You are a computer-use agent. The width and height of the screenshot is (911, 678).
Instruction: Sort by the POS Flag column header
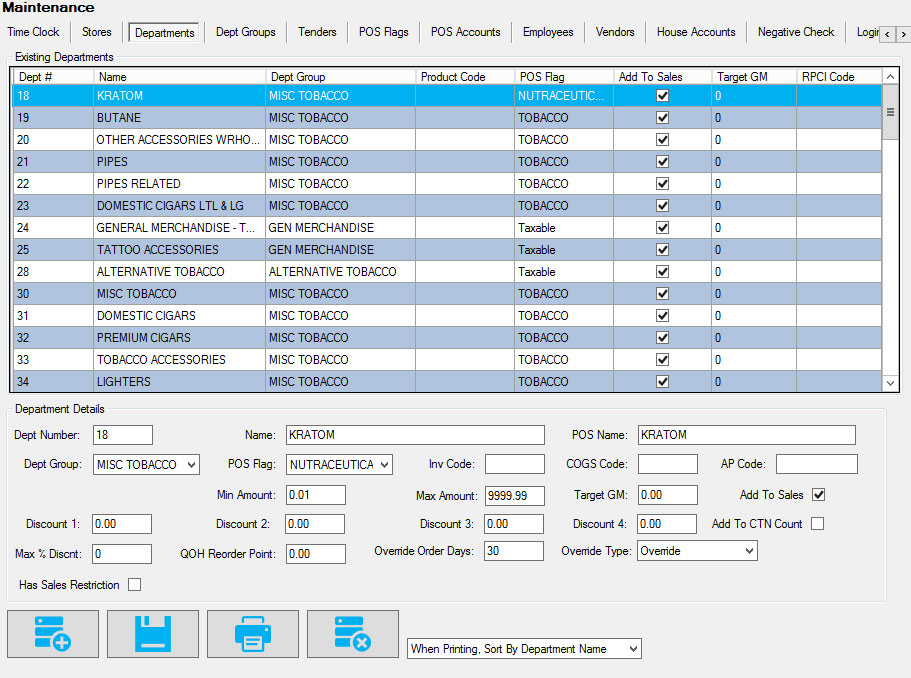[x=564, y=77]
